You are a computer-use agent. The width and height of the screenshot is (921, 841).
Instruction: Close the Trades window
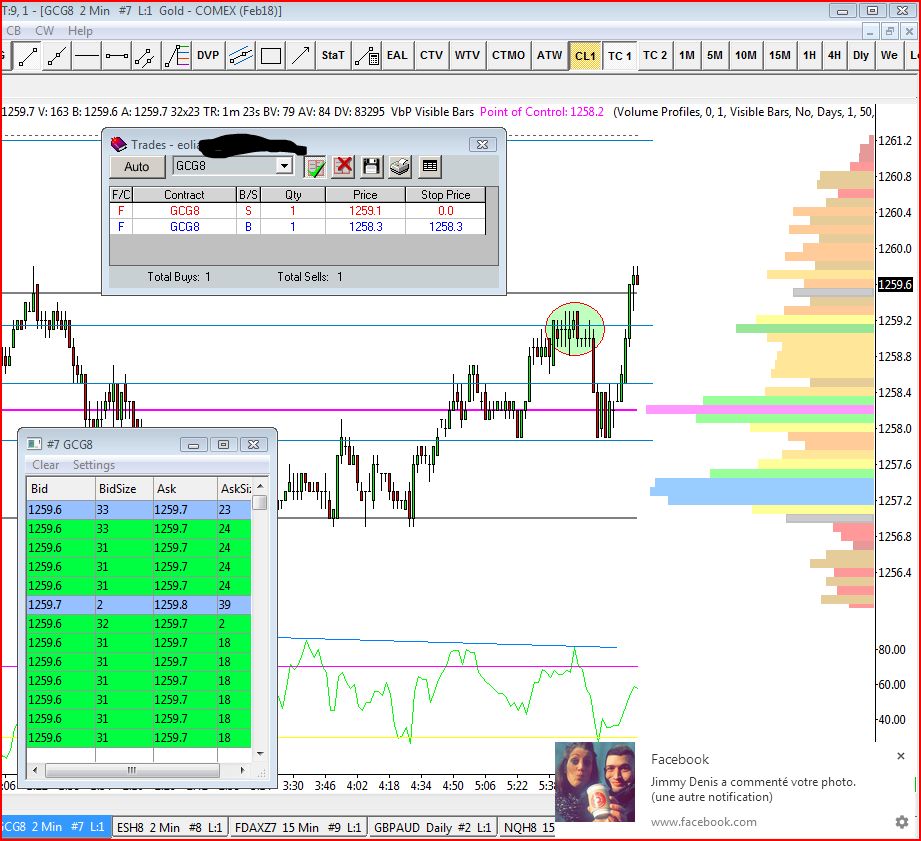(482, 144)
